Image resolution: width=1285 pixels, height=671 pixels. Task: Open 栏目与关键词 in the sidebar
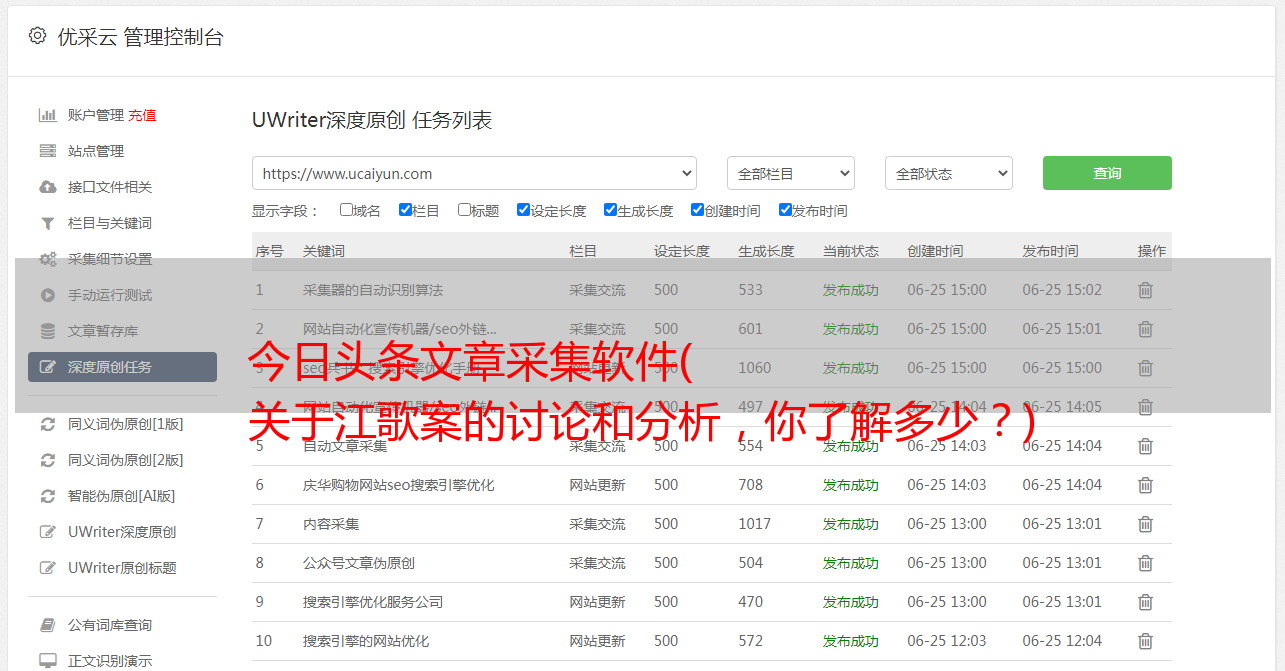[x=110, y=223]
